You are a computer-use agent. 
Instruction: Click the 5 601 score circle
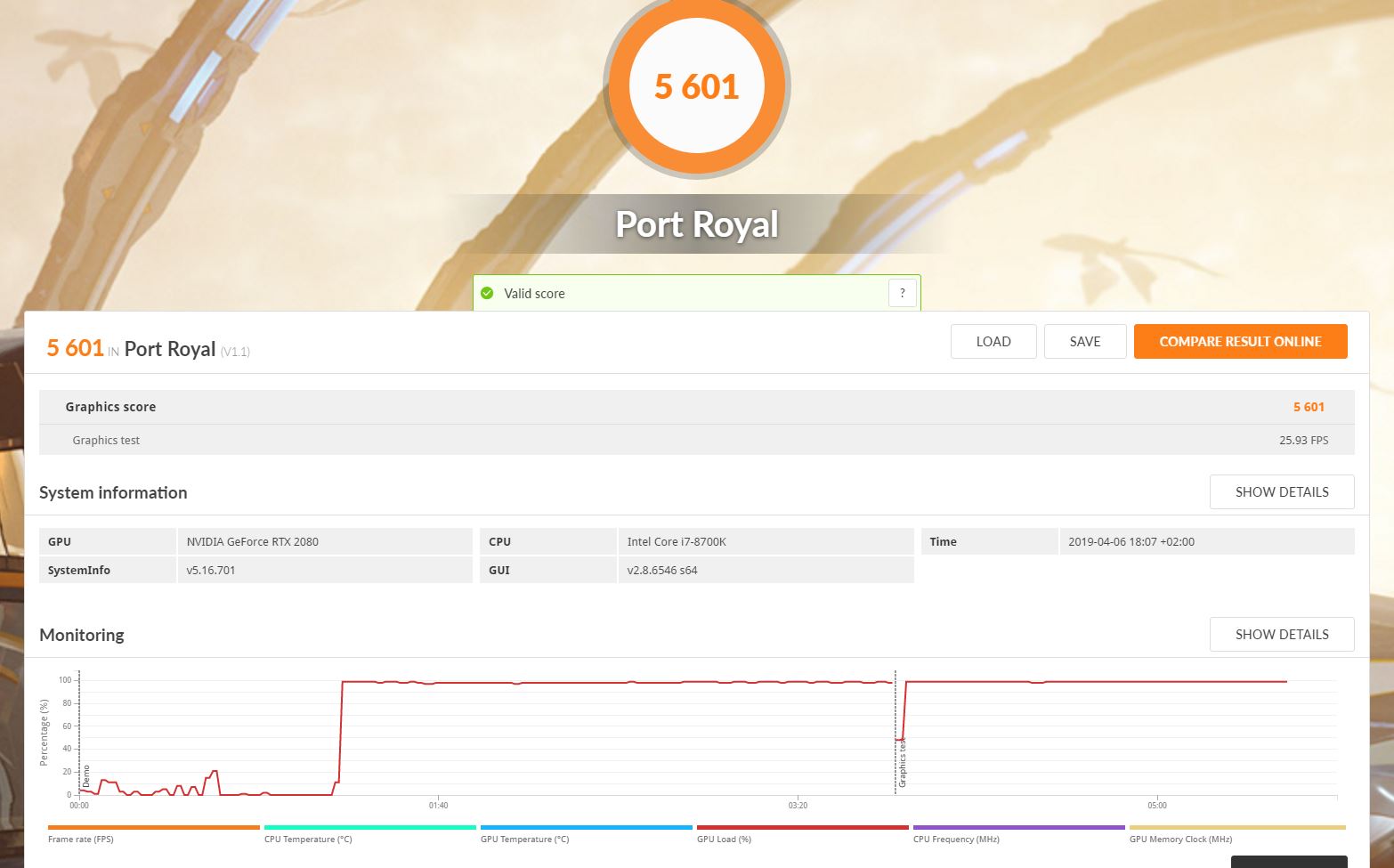tap(697, 86)
